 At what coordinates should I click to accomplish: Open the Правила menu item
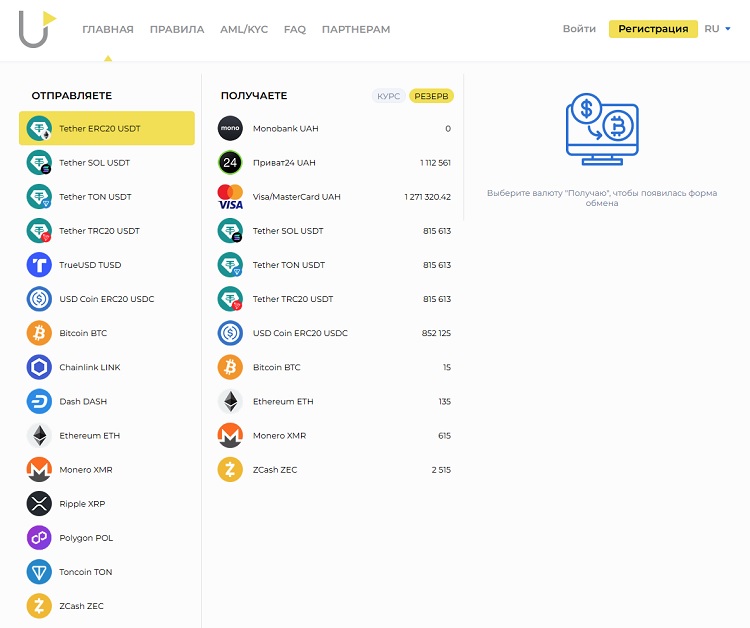click(x=177, y=30)
